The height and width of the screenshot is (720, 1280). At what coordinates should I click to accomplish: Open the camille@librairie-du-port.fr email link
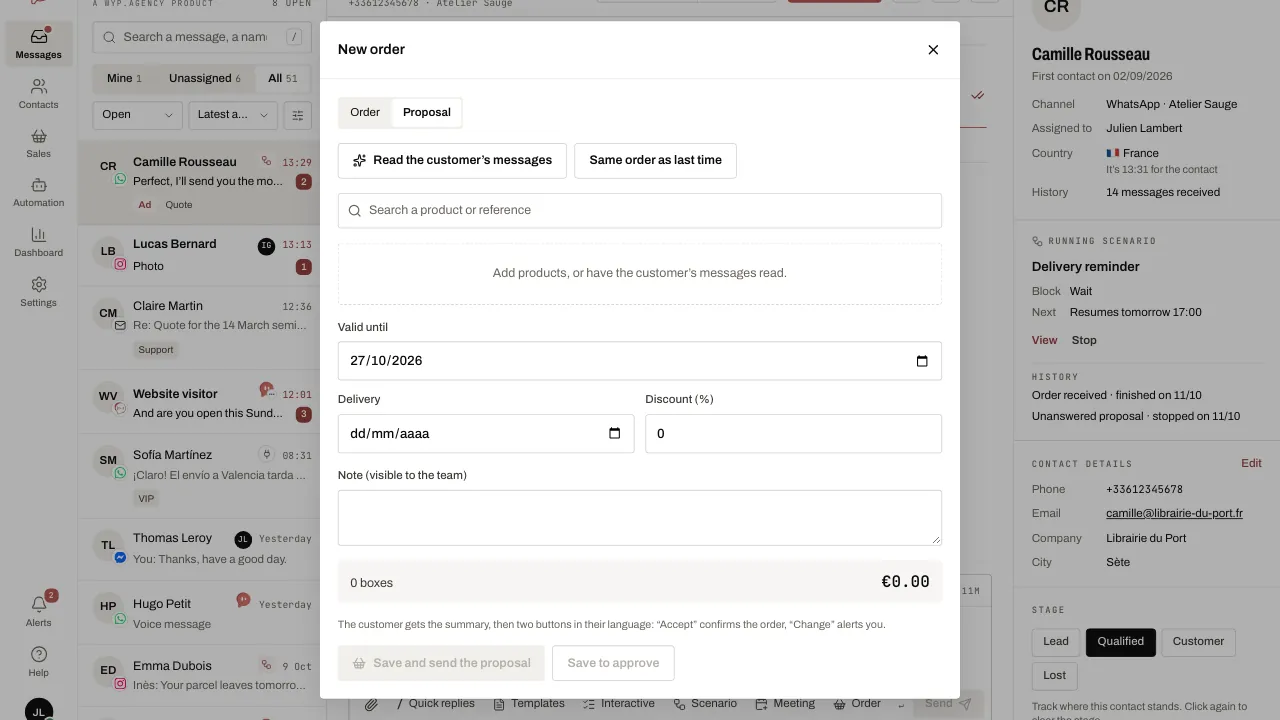click(1174, 513)
